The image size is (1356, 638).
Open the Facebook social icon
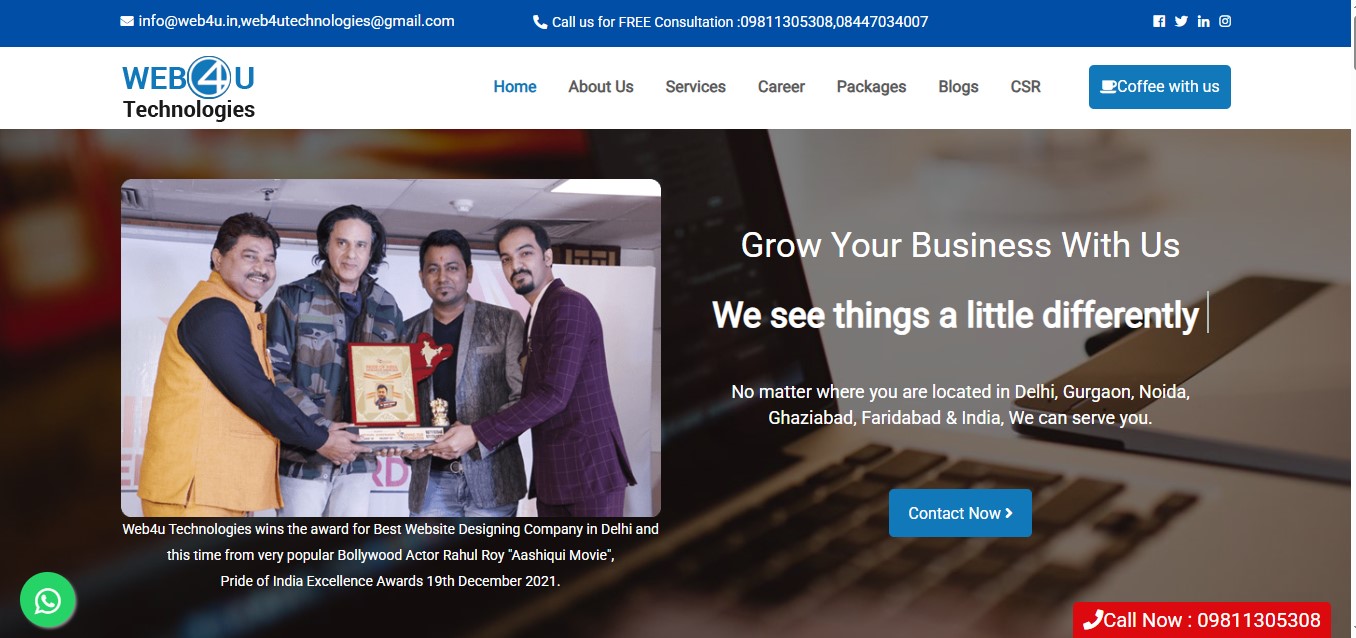(1159, 21)
